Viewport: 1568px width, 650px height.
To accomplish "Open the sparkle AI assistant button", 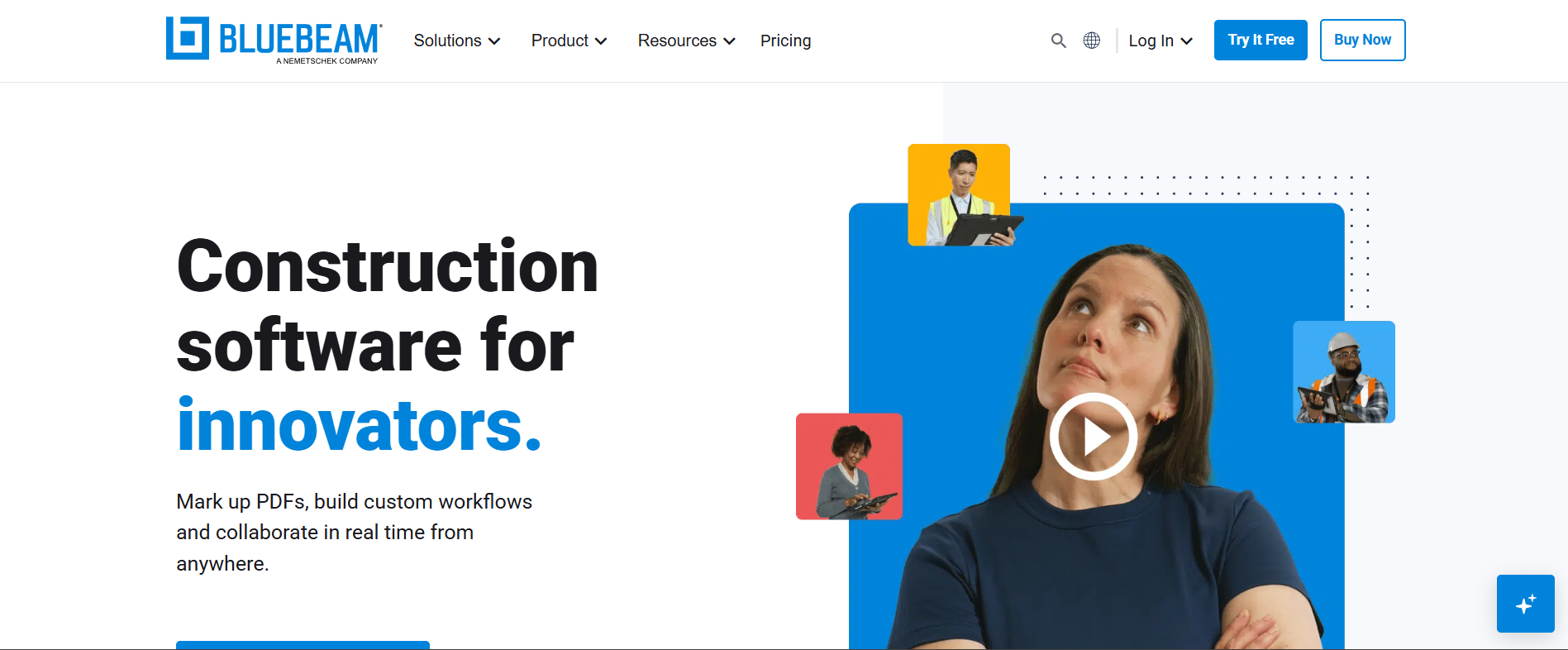I will 1526,604.
